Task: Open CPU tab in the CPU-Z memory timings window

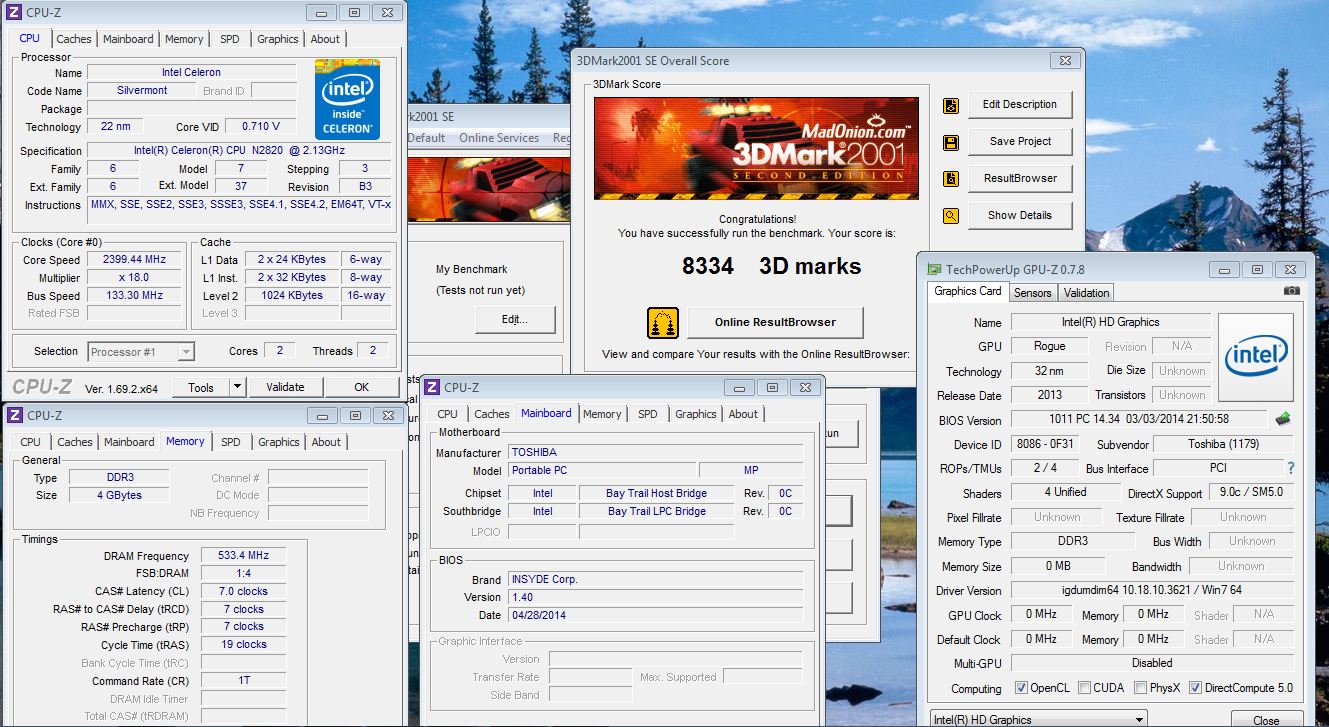Action: (31, 442)
